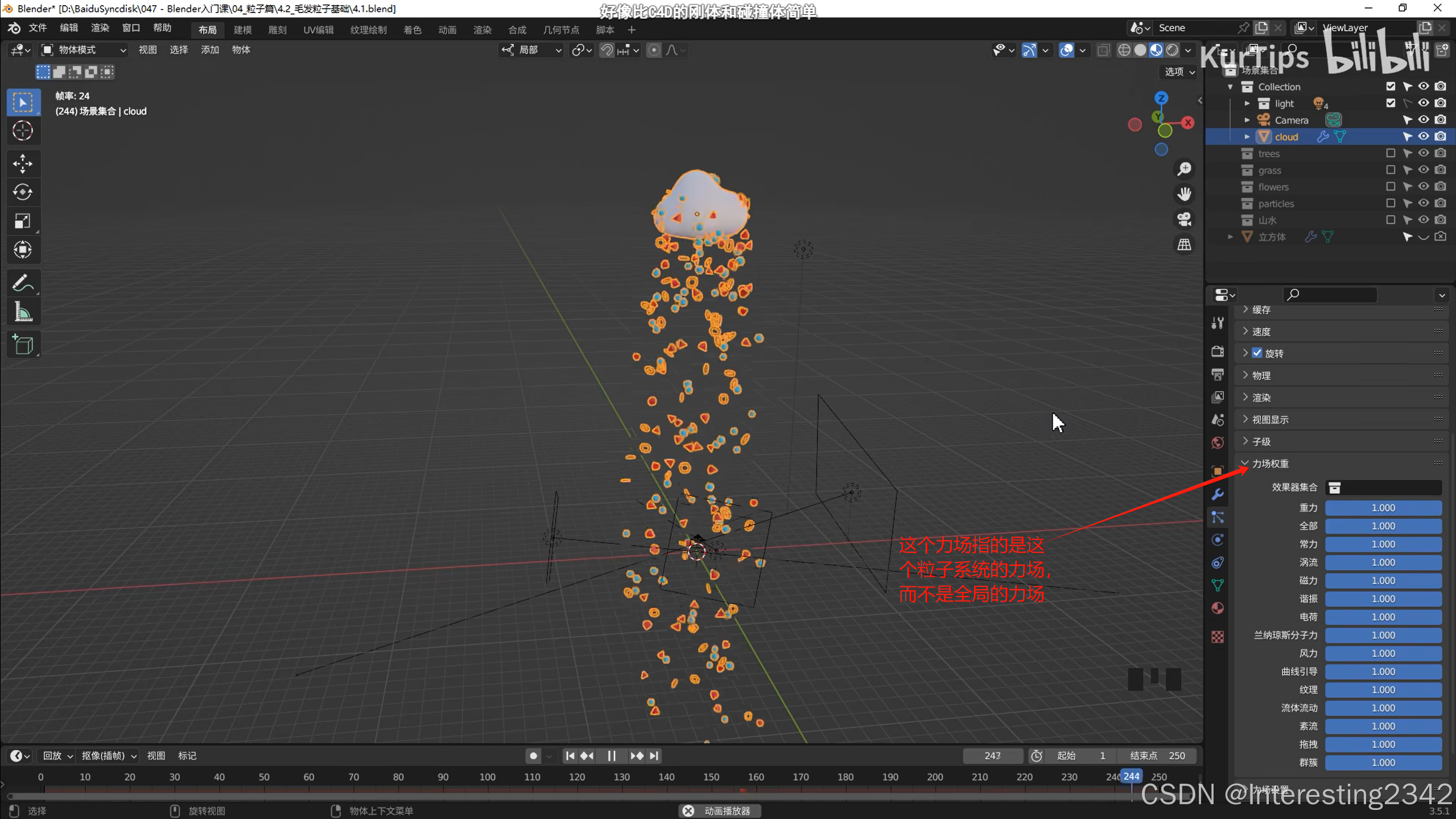Collapse the 力场权重 field weights panel
This screenshot has height=819, width=1456.
pyautogui.click(x=1269, y=464)
